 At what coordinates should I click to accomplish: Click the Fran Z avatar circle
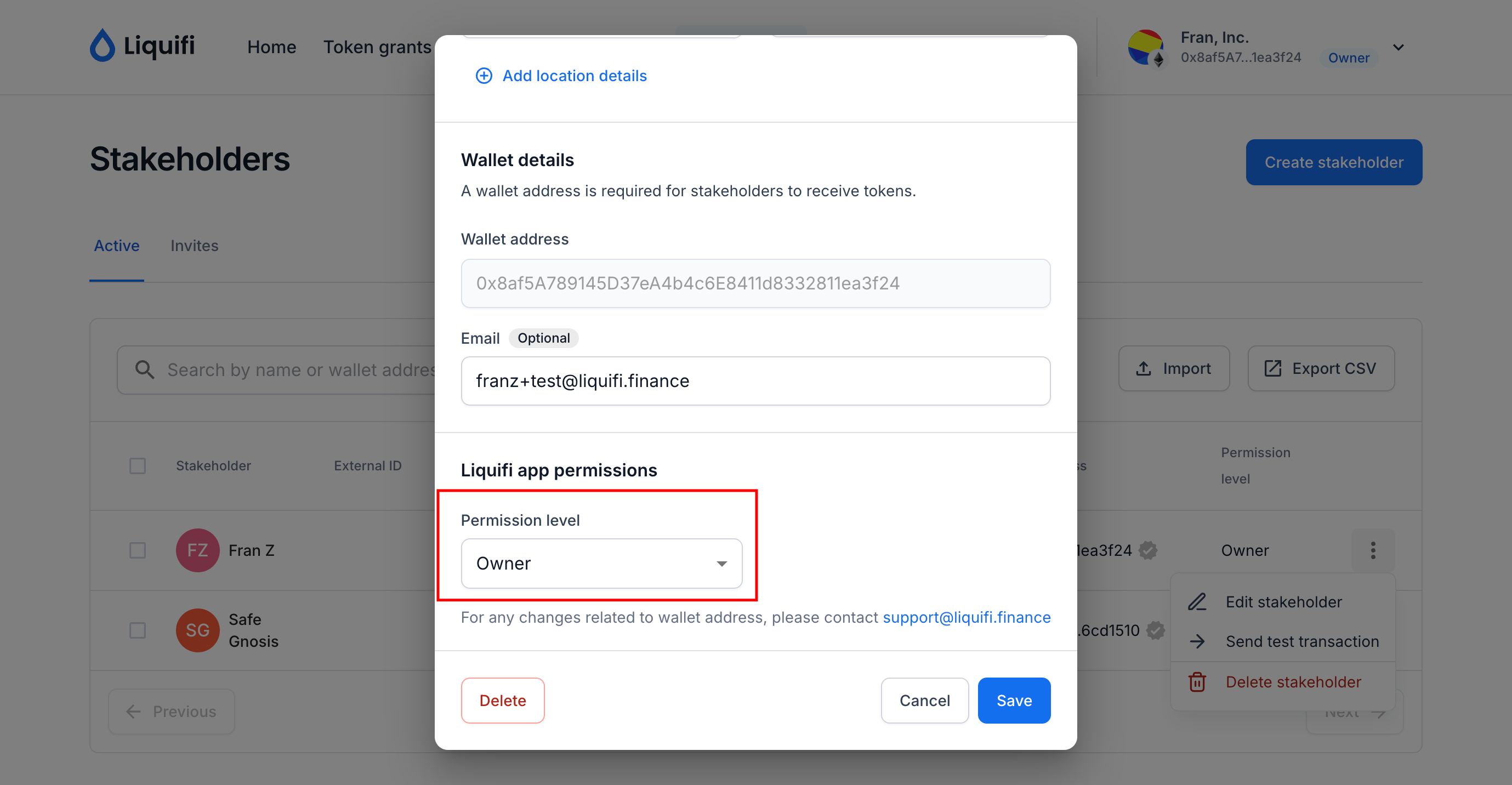pos(198,550)
